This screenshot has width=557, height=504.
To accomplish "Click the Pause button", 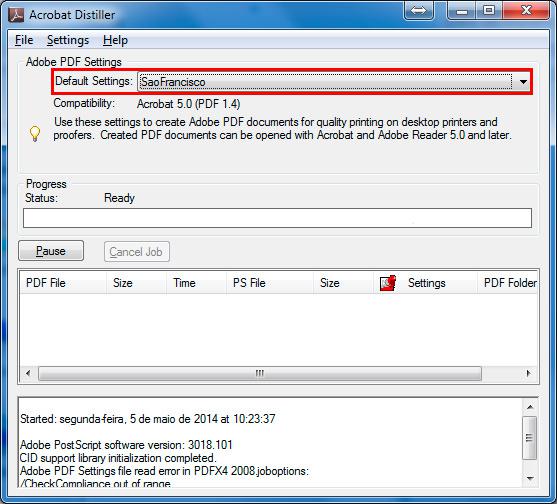I will 51,251.
